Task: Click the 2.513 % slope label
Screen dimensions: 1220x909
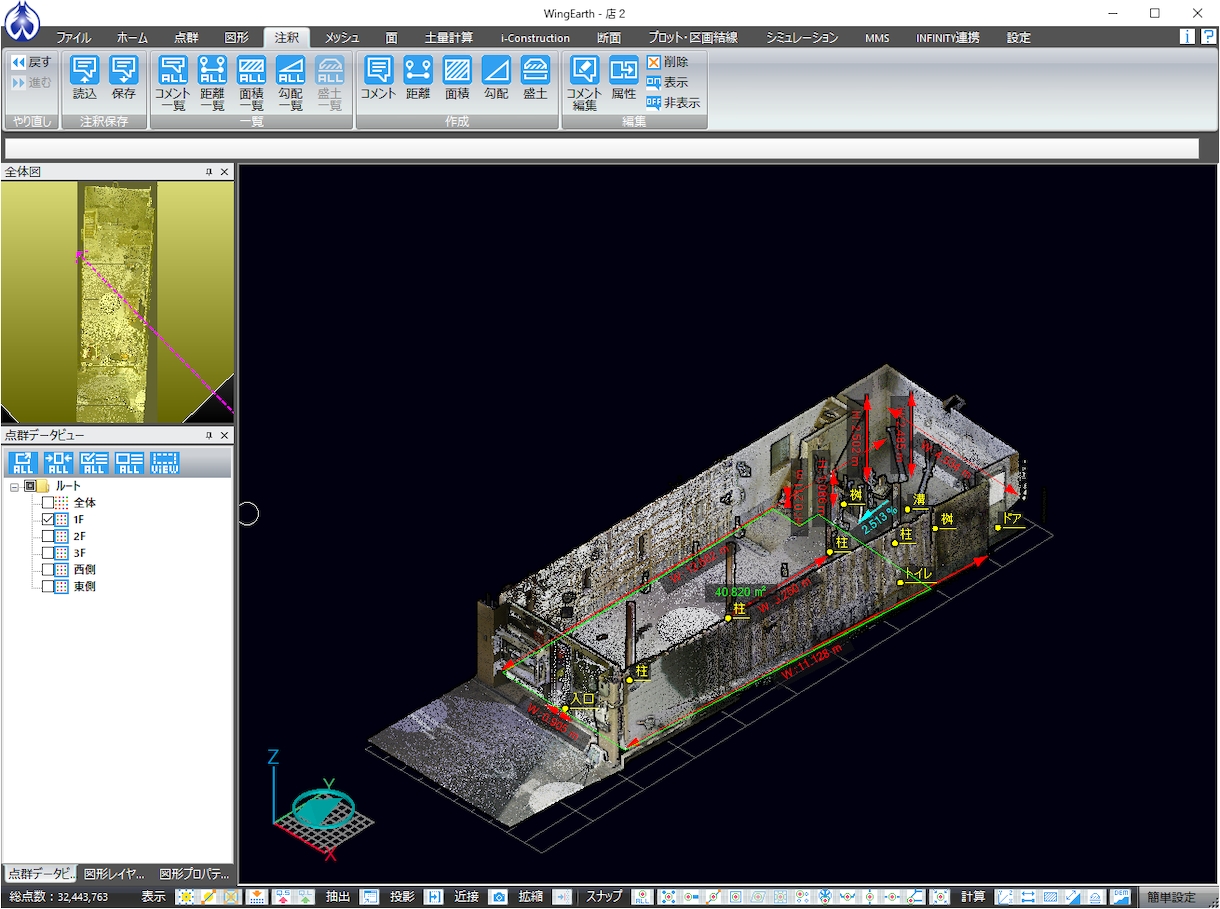Action: 879,521
